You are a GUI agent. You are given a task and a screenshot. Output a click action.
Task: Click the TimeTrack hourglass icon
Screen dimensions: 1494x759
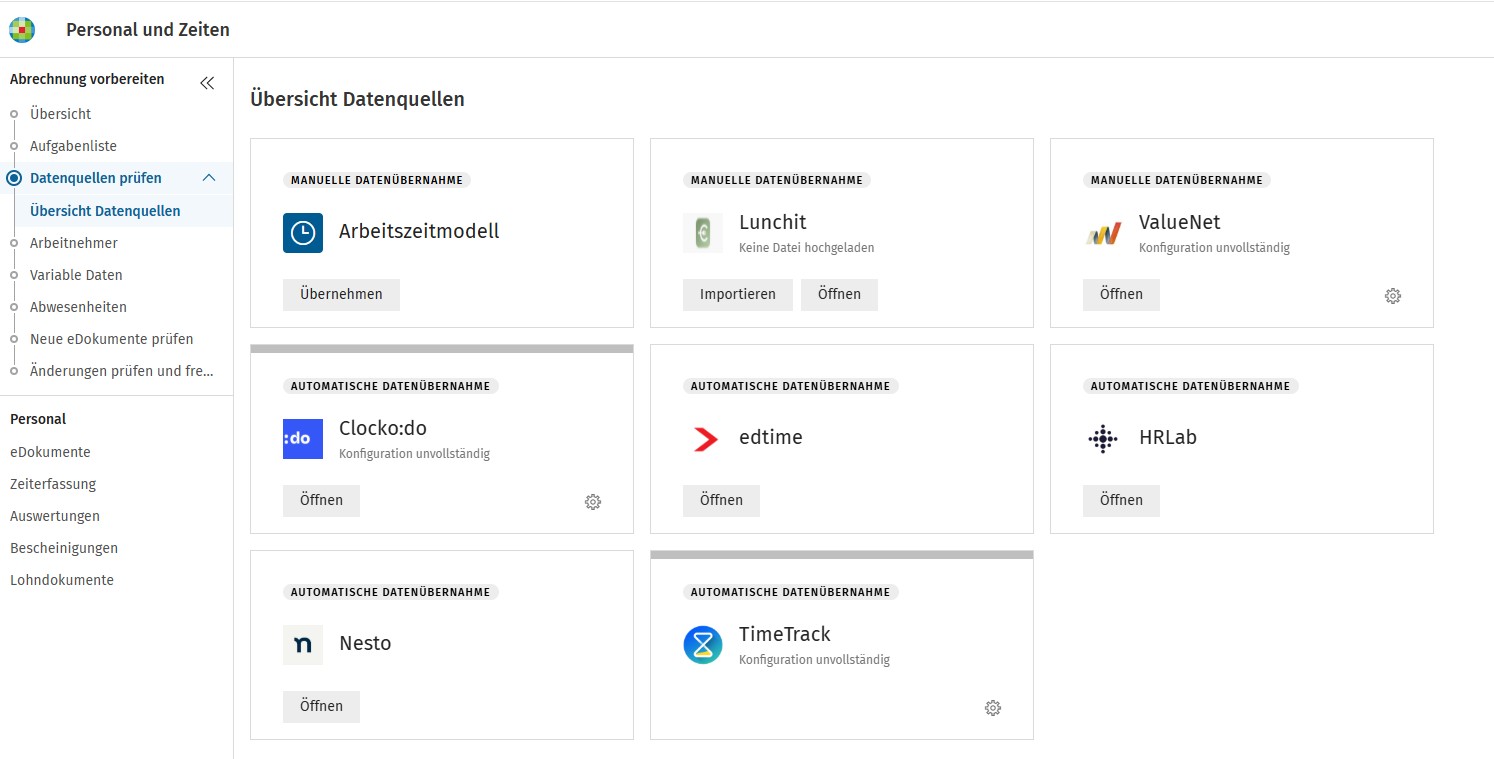tap(703, 645)
